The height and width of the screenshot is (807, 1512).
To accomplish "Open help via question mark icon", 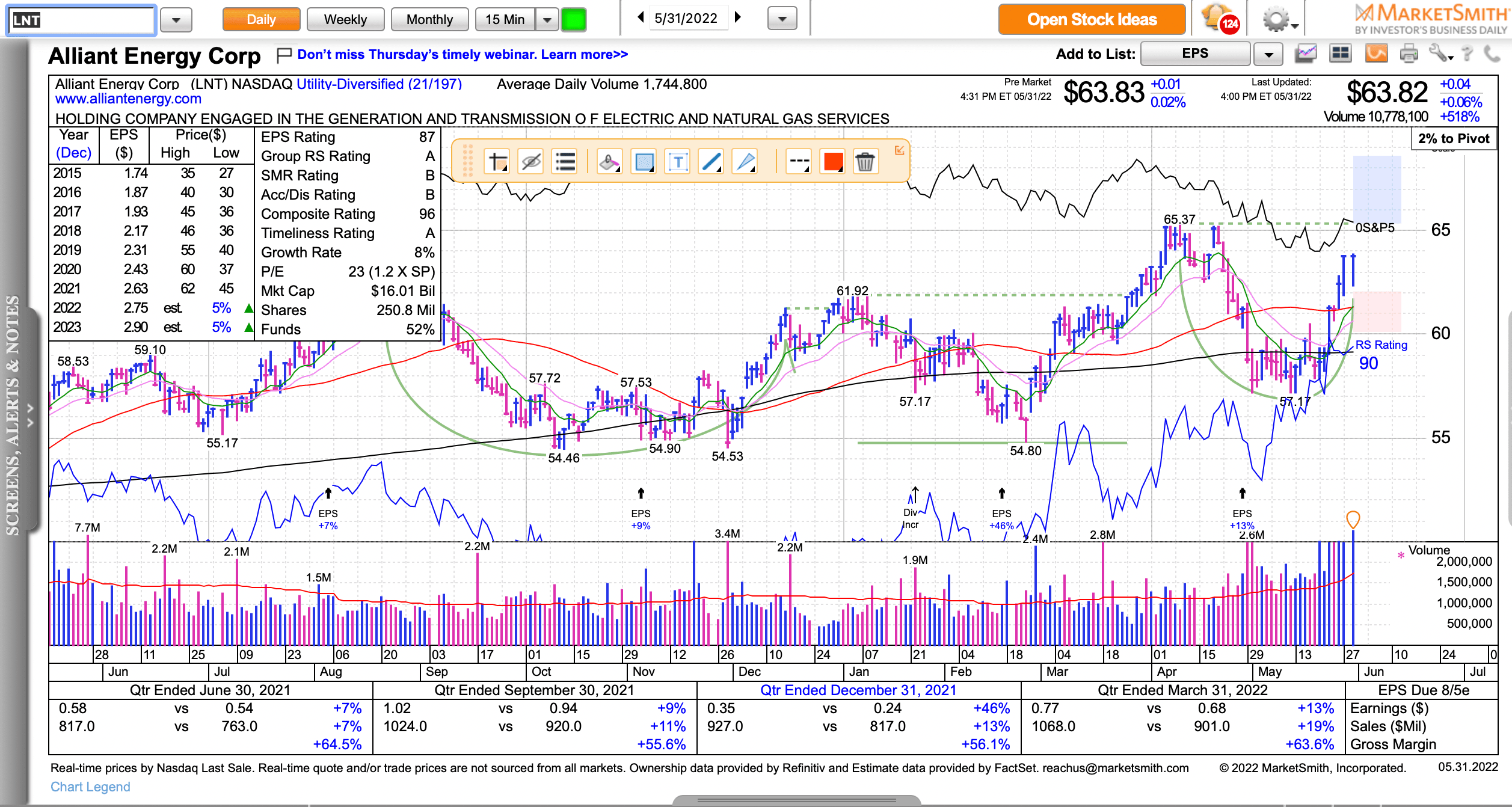I will click(1468, 54).
